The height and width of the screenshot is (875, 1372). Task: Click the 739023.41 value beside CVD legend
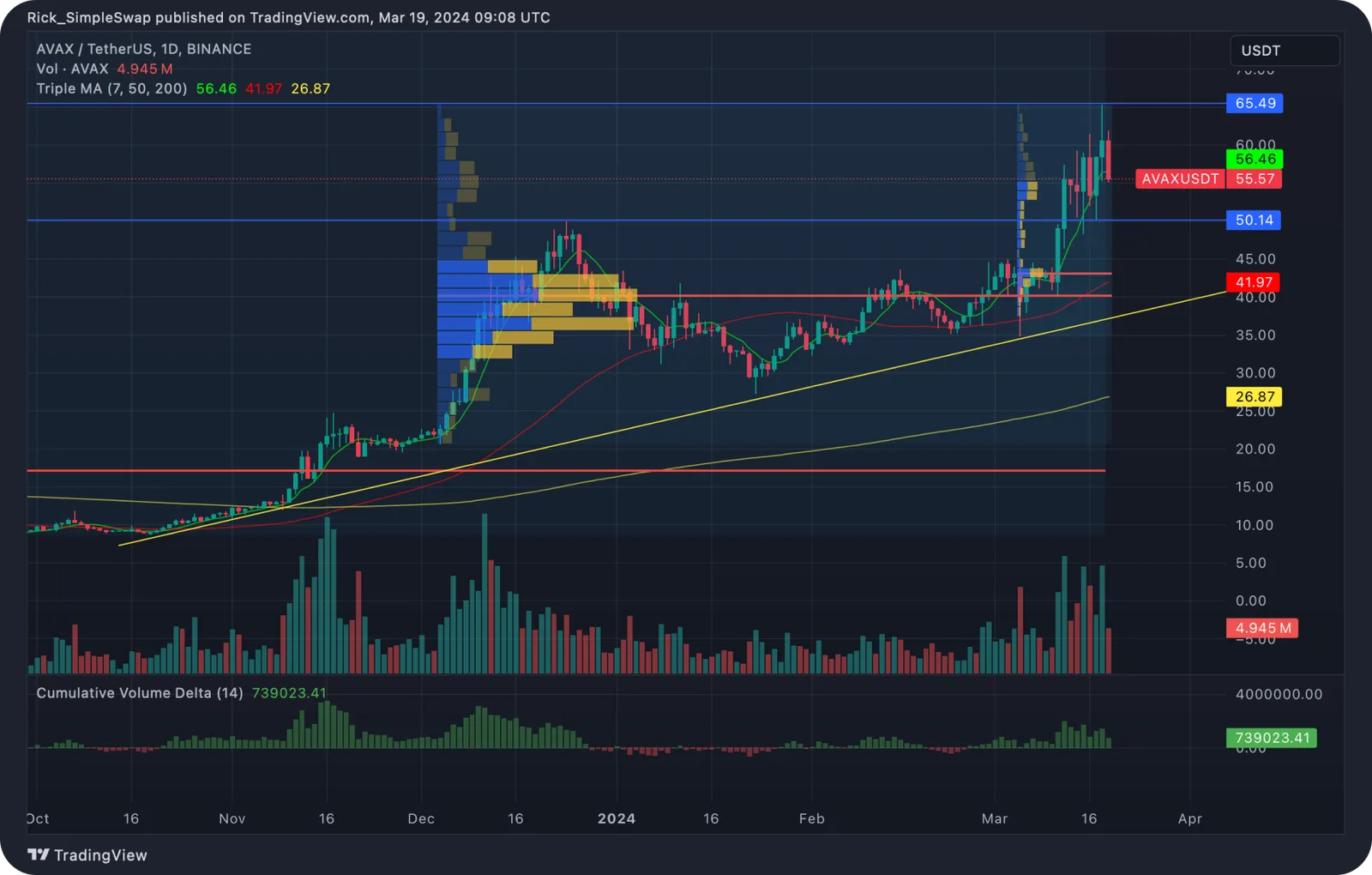289,692
